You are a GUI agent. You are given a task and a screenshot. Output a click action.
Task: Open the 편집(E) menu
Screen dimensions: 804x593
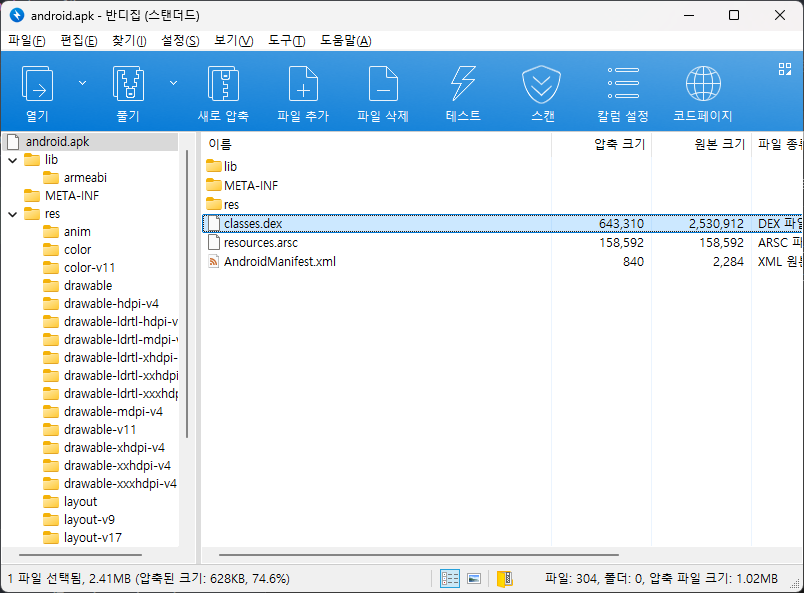(79, 41)
